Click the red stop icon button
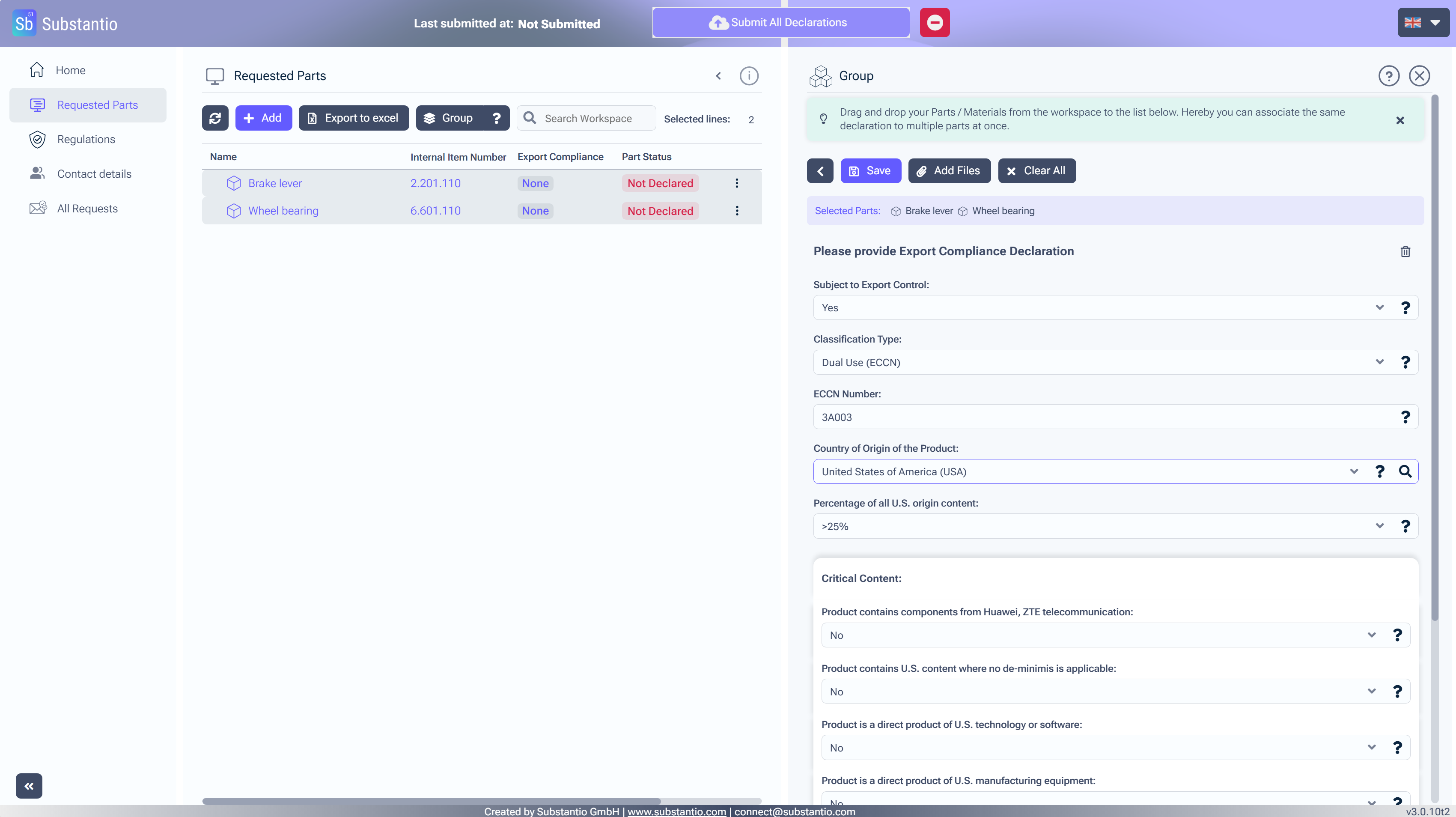 (x=934, y=23)
